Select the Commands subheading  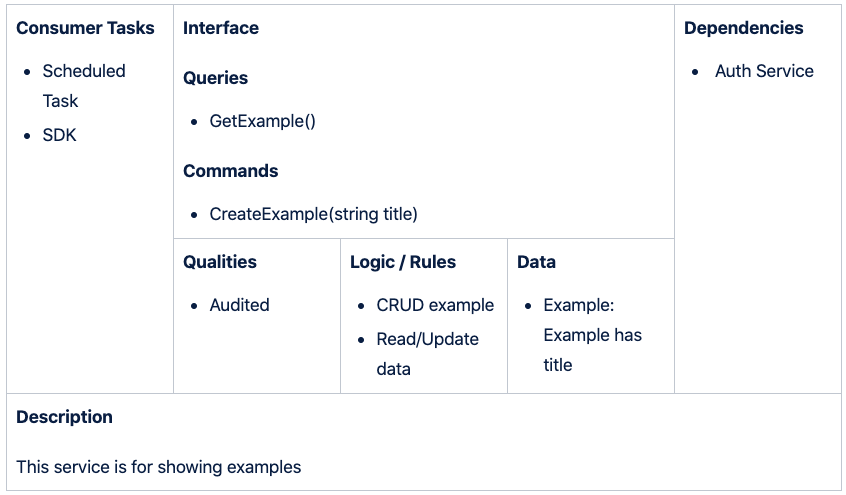click(x=230, y=171)
